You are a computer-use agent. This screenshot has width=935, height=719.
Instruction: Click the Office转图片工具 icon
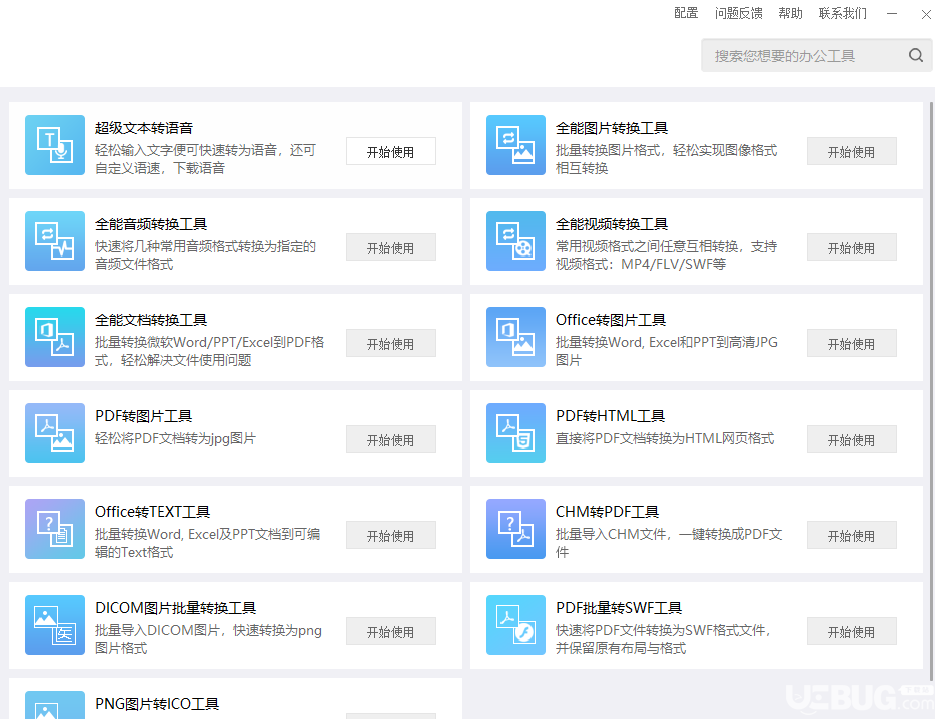(x=516, y=337)
